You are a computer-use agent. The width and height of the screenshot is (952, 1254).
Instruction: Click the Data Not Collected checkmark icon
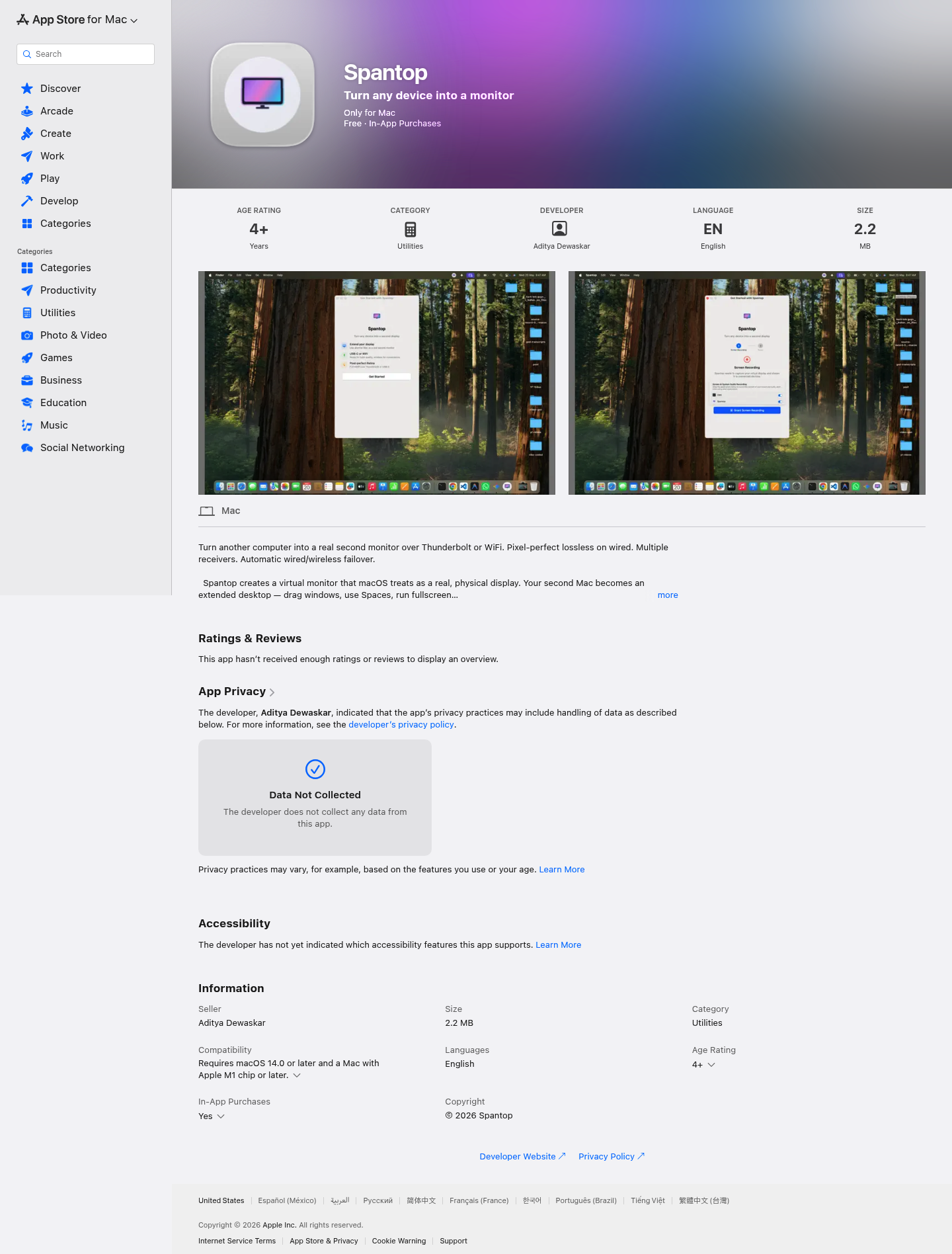point(315,769)
